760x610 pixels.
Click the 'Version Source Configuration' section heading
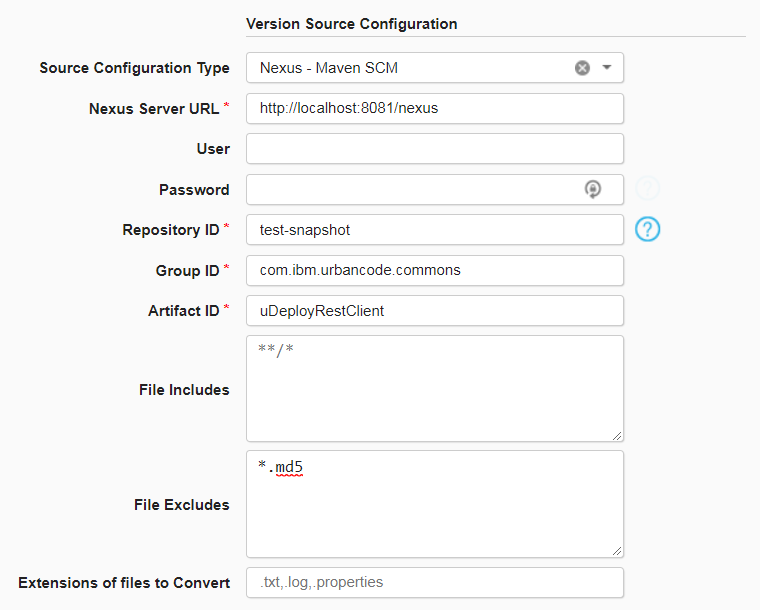[x=351, y=23]
